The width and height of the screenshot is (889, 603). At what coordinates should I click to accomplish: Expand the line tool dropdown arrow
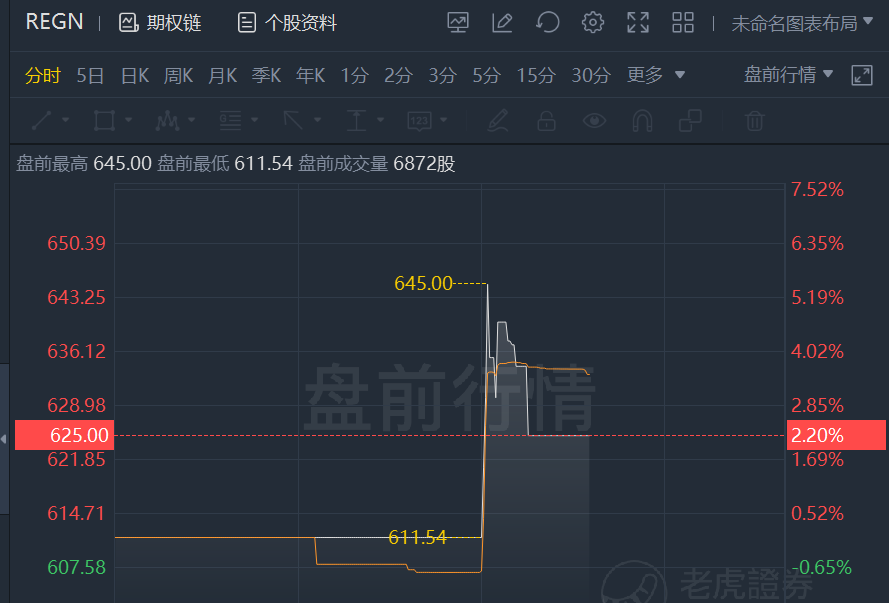(x=65, y=120)
